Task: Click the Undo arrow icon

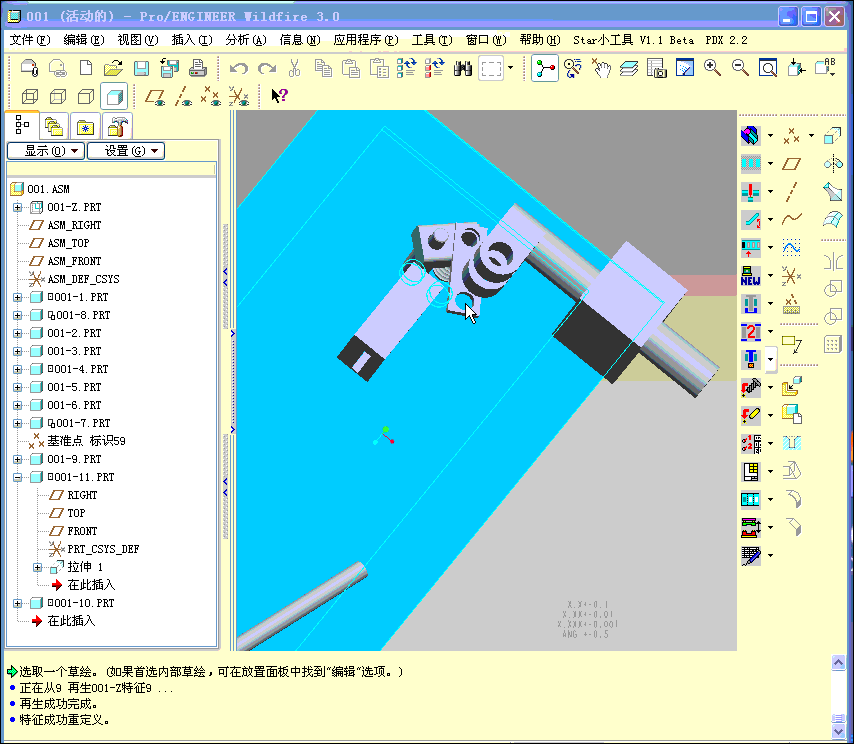Action: click(239, 68)
